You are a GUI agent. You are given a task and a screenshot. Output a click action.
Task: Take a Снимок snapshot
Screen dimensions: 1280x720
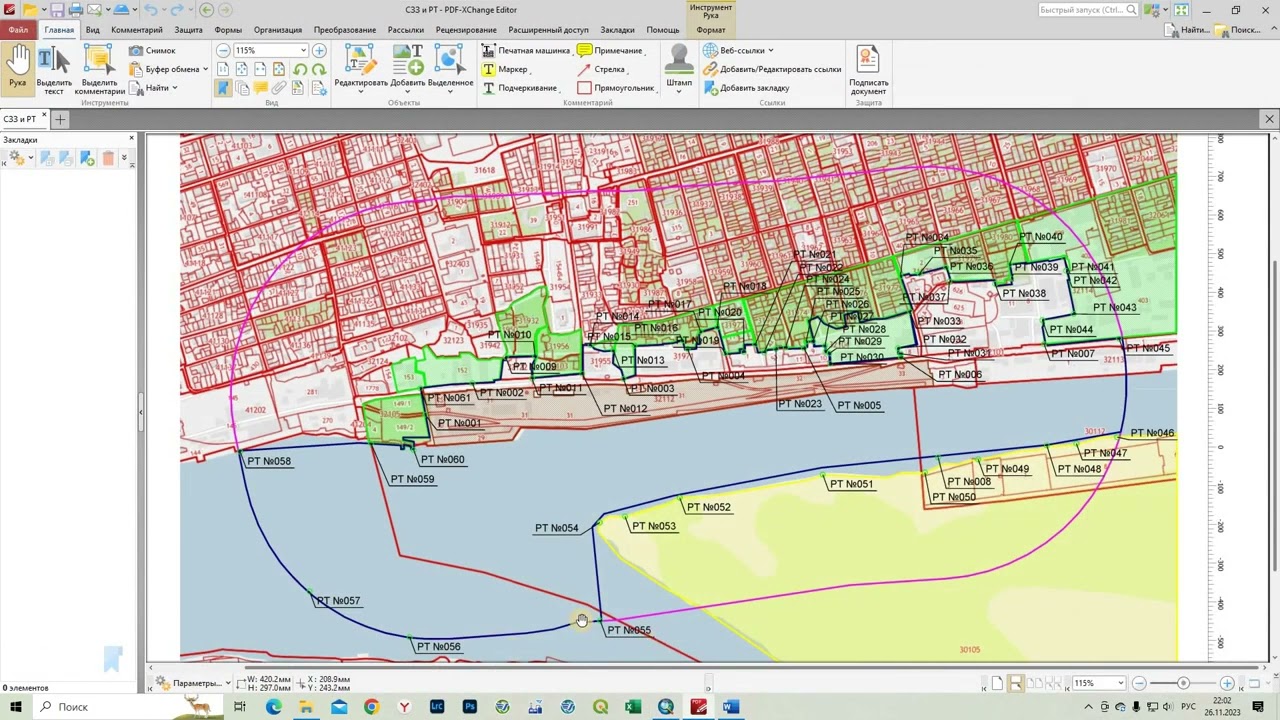[x=152, y=50]
